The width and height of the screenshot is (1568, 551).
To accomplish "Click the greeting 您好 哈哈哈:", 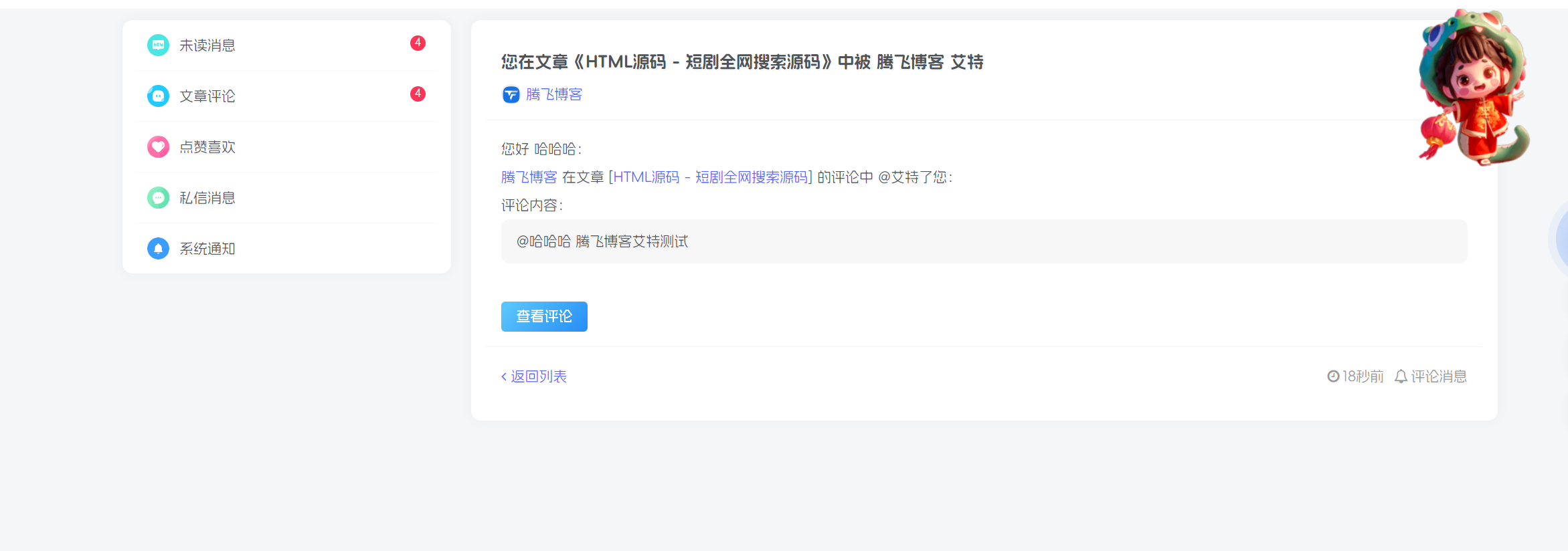I will coord(541,149).
